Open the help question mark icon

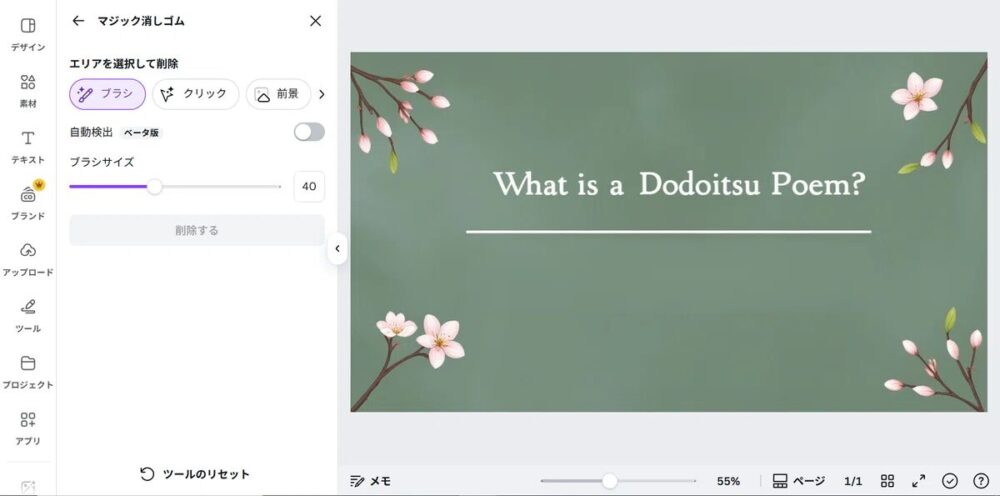tap(981, 481)
